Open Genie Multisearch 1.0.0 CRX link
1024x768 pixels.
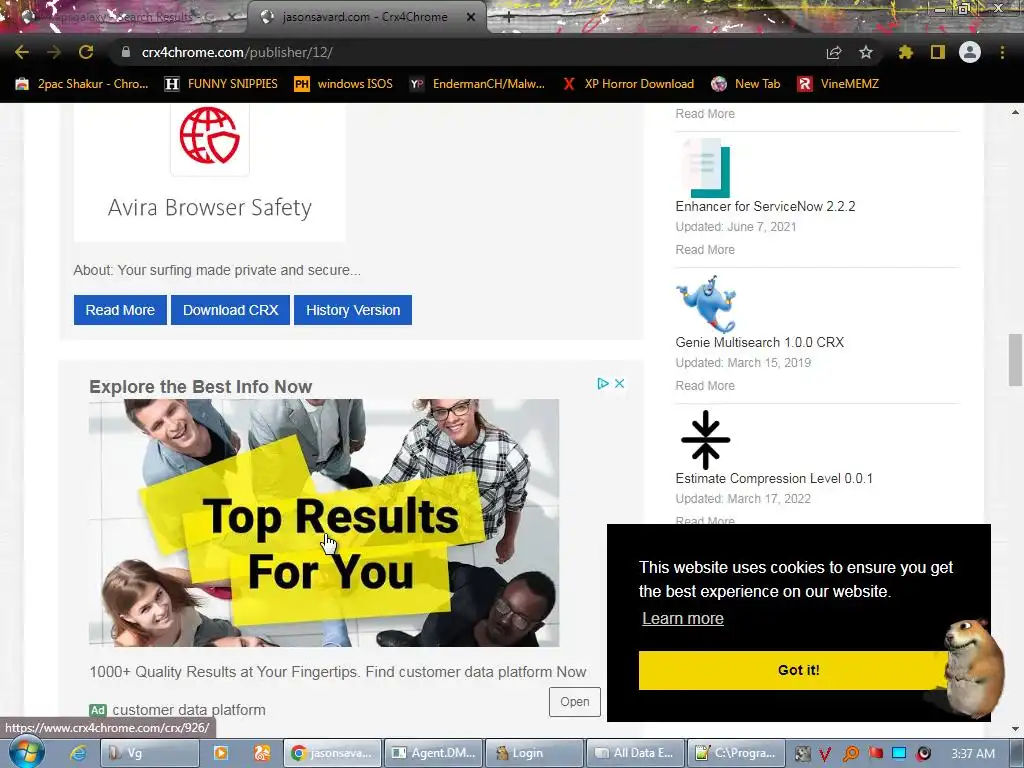pyautogui.click(x=760, y=342)
